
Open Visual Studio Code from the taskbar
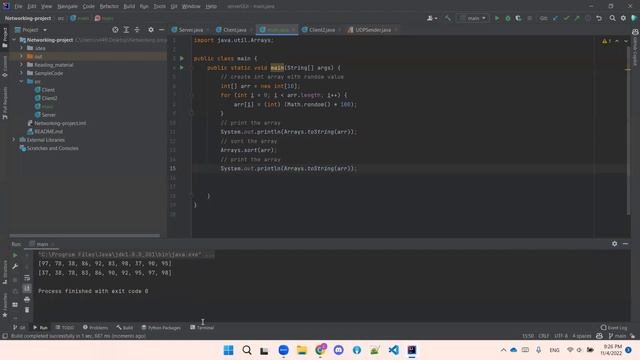pyautogui.click(x=394, y=350)
